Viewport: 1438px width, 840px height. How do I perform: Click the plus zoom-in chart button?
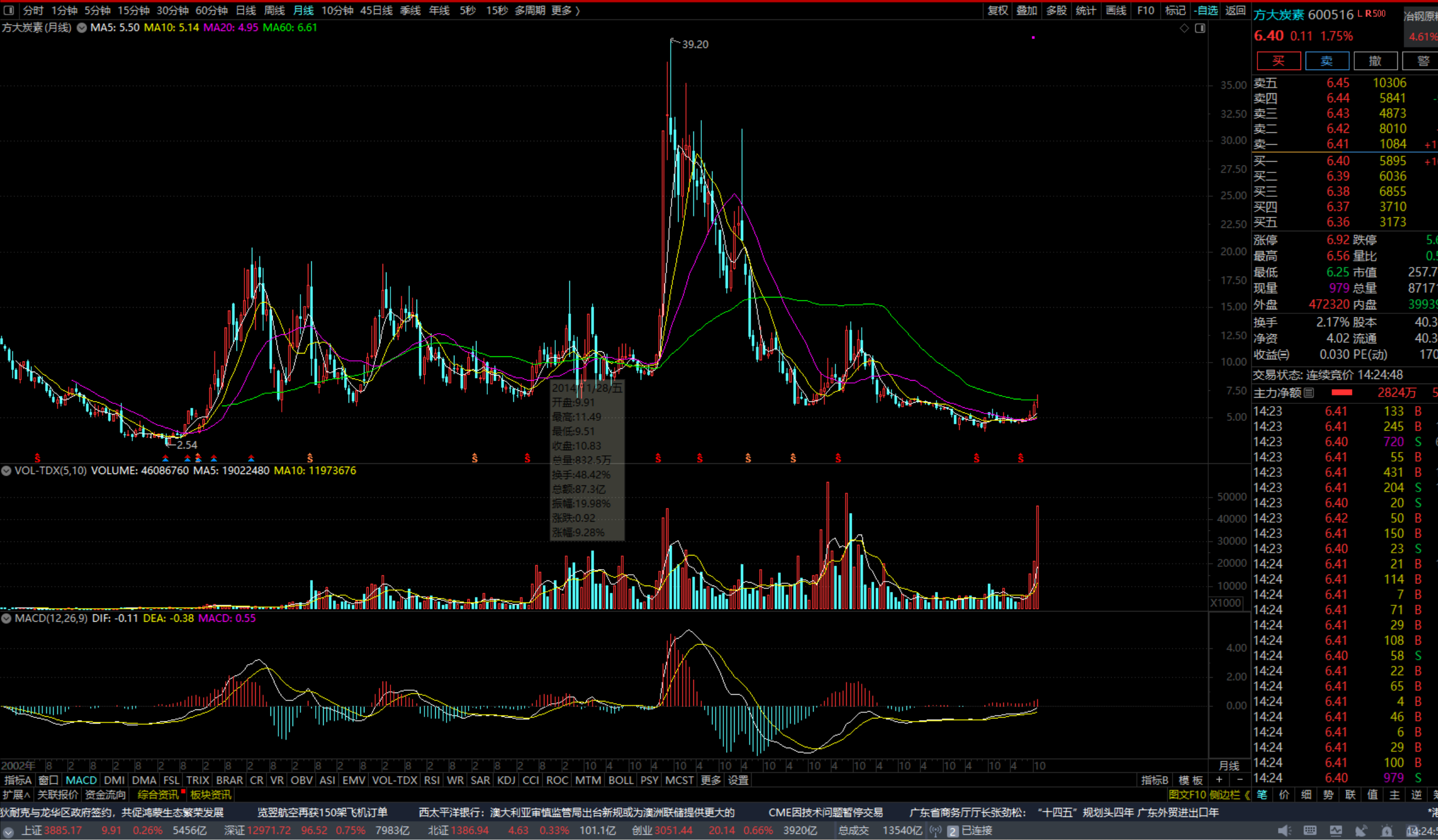[x=1219, y=779]
